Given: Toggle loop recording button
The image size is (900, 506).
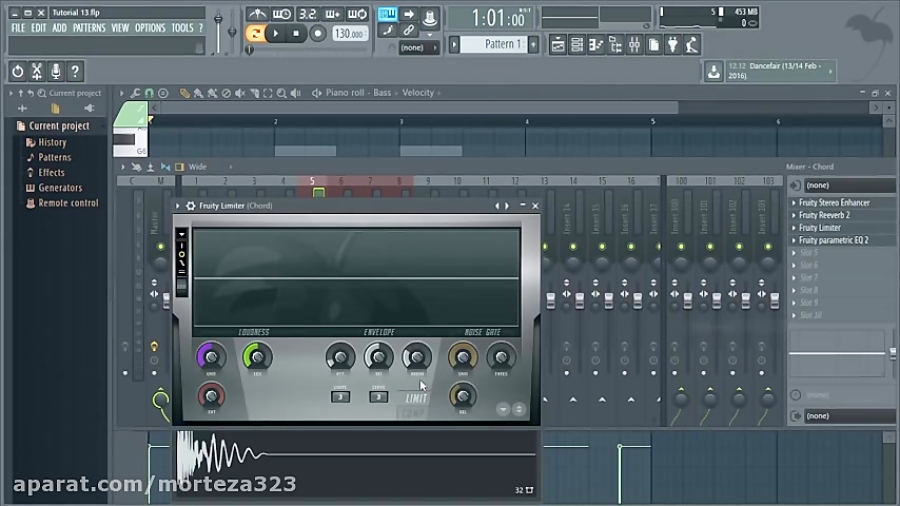Looking at the screenshot, I should click(x=357, y=14).
